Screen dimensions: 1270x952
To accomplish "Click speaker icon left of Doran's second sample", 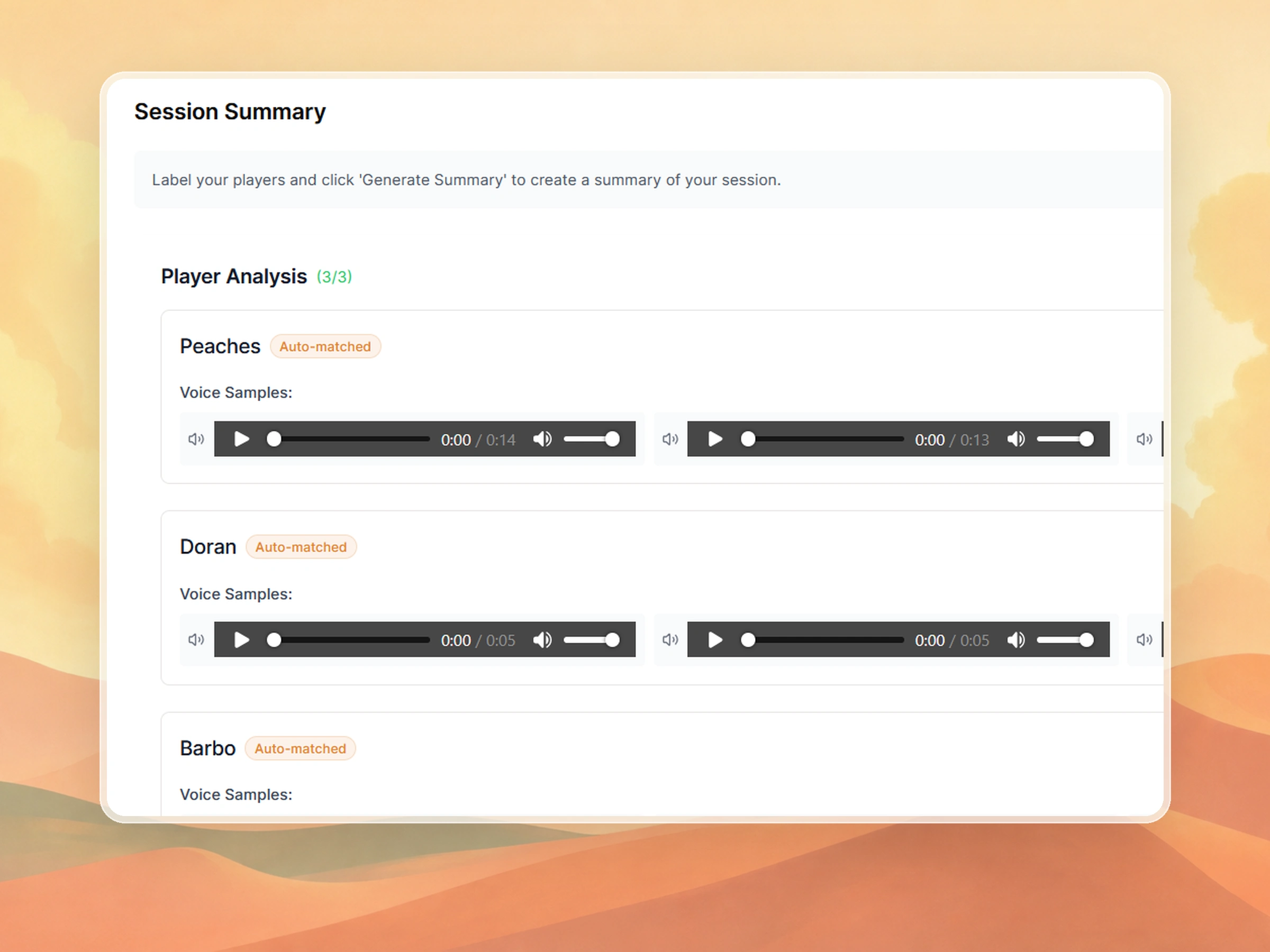I will [x=670, y=640].
